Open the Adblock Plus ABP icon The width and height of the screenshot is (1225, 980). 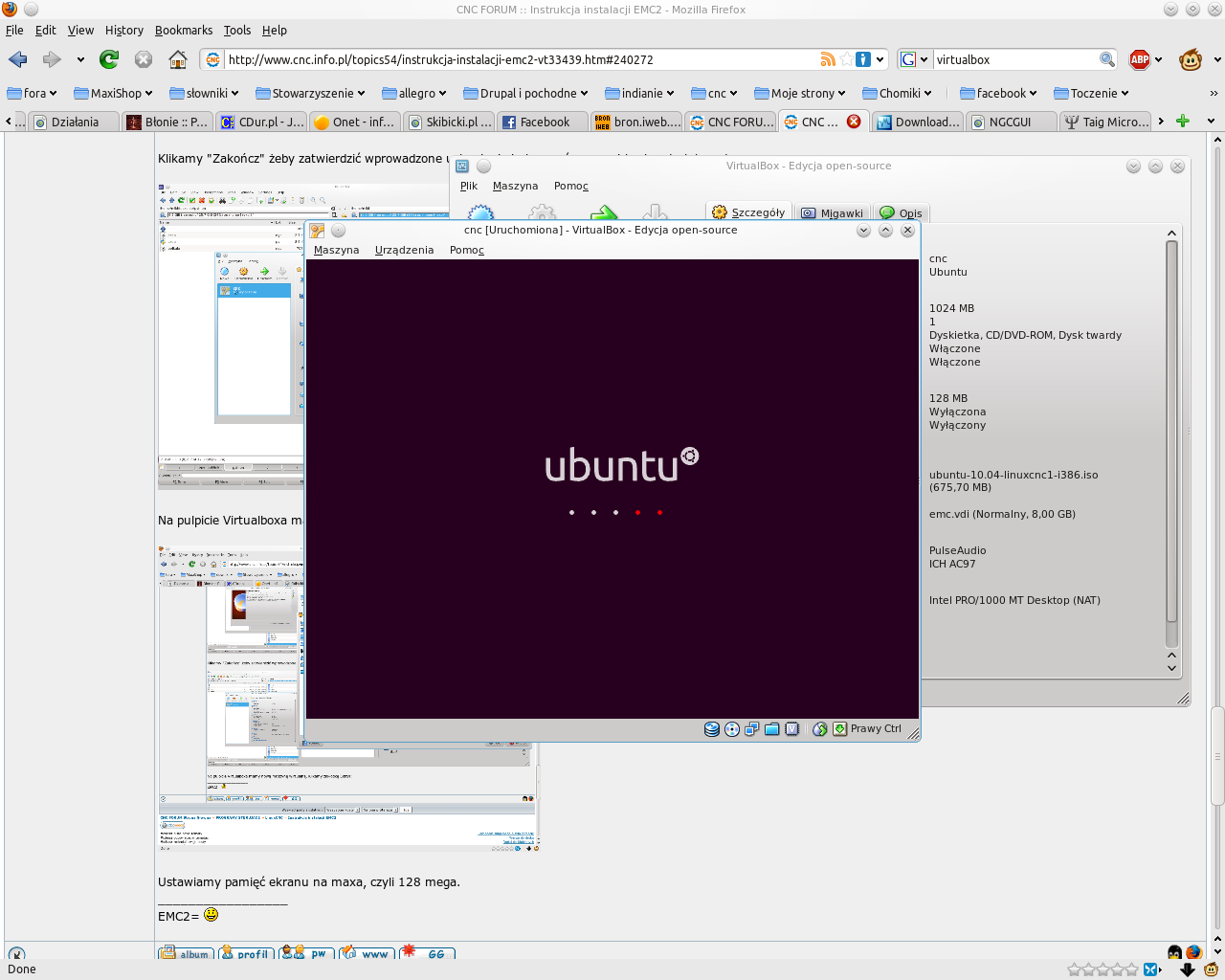(1140, 59)
